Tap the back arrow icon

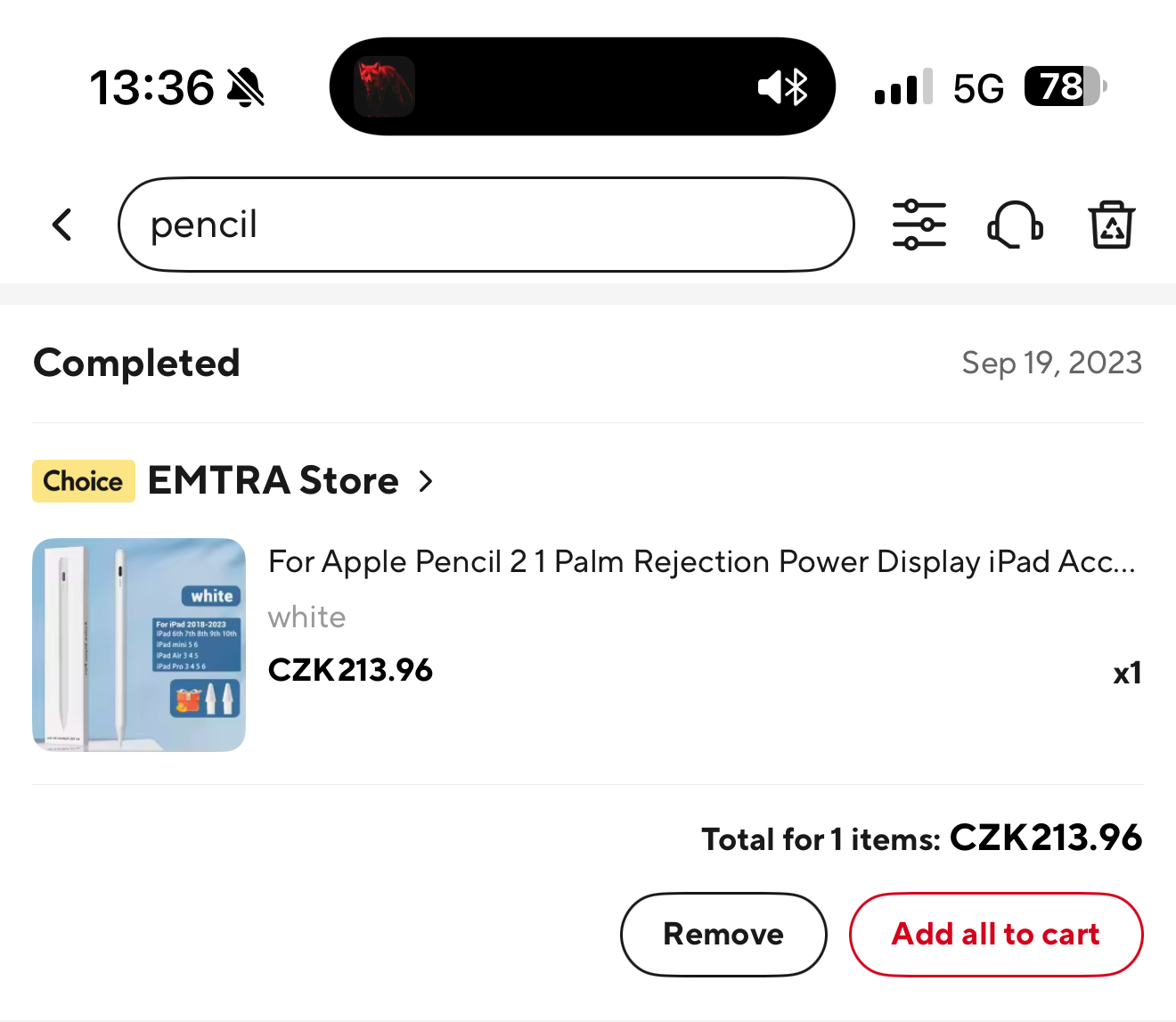pos(62,225)
